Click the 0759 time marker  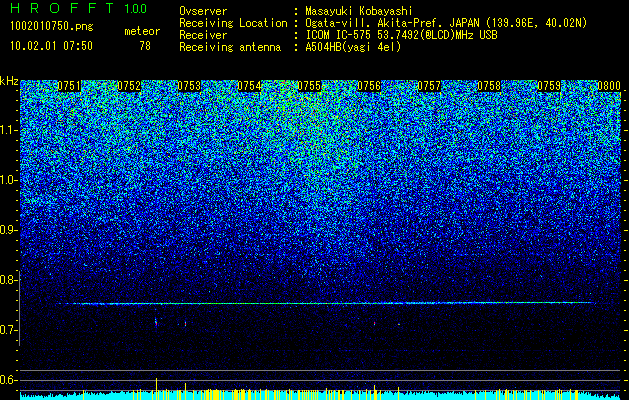click(x=549, y=86)
